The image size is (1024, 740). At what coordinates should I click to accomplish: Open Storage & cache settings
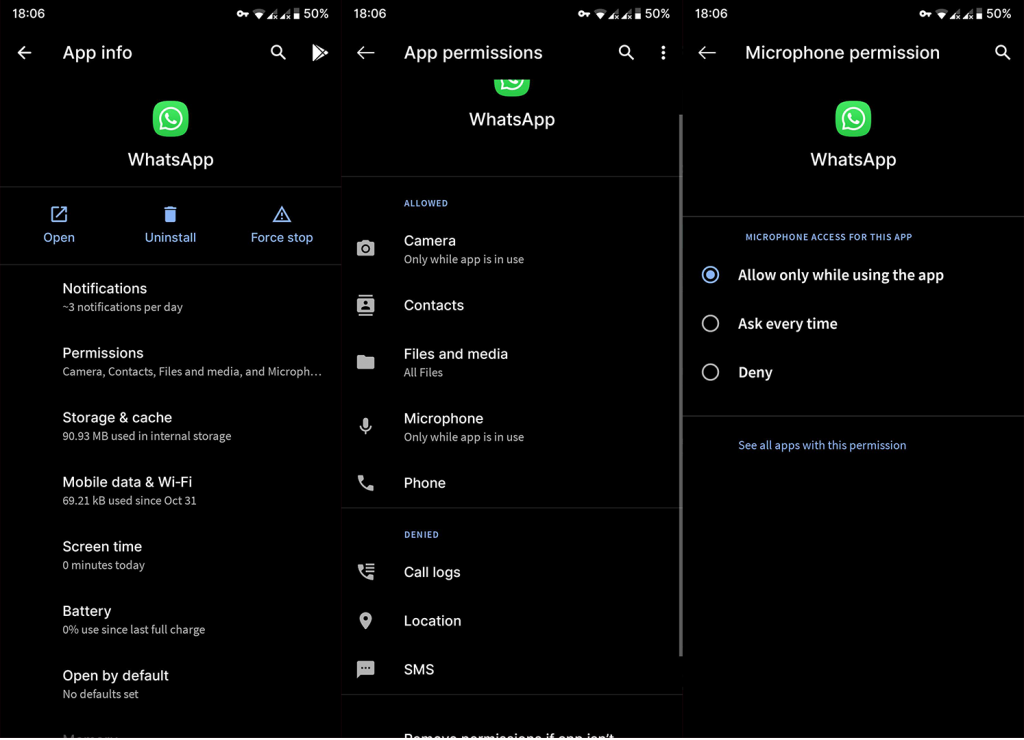coord(170,426)
